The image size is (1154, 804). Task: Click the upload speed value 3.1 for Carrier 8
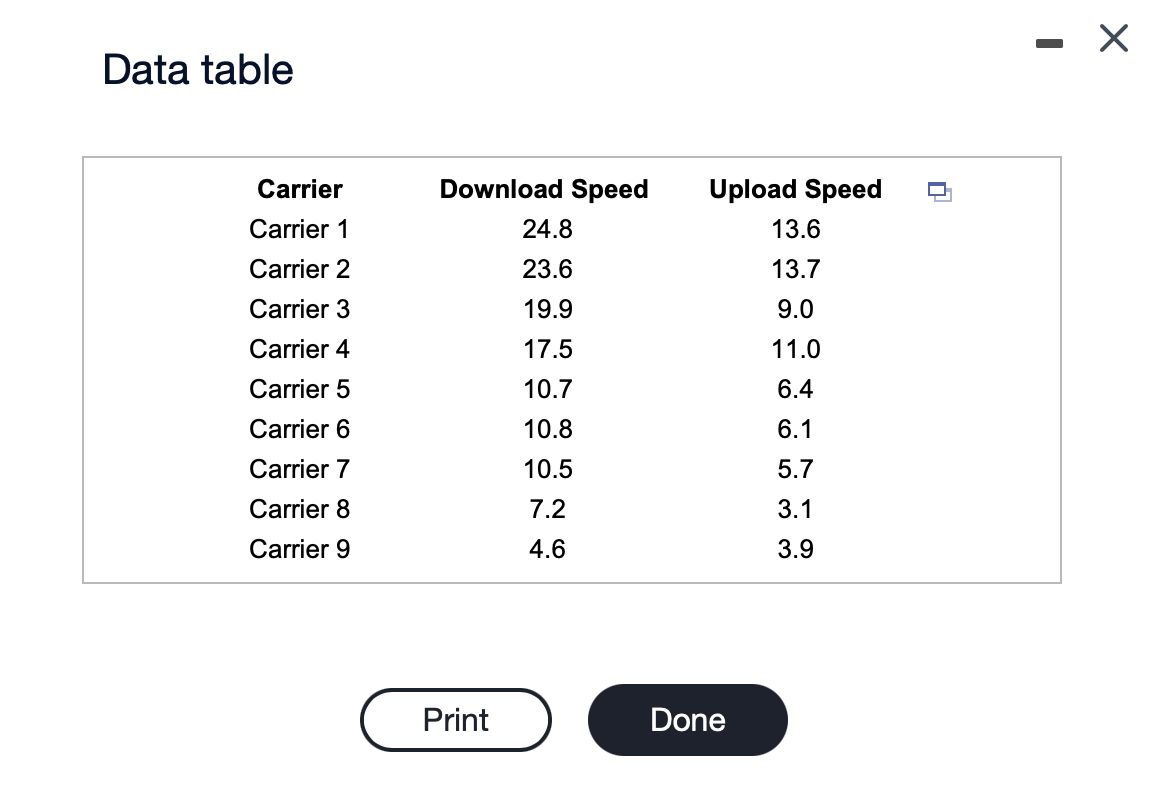pos(795,509)
